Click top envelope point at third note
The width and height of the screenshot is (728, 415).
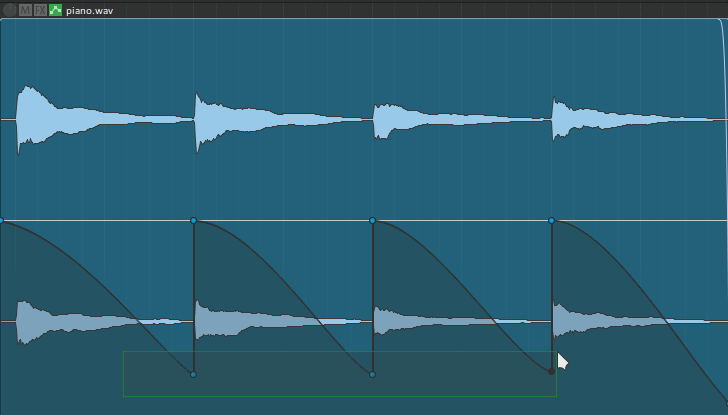point(373,220)
